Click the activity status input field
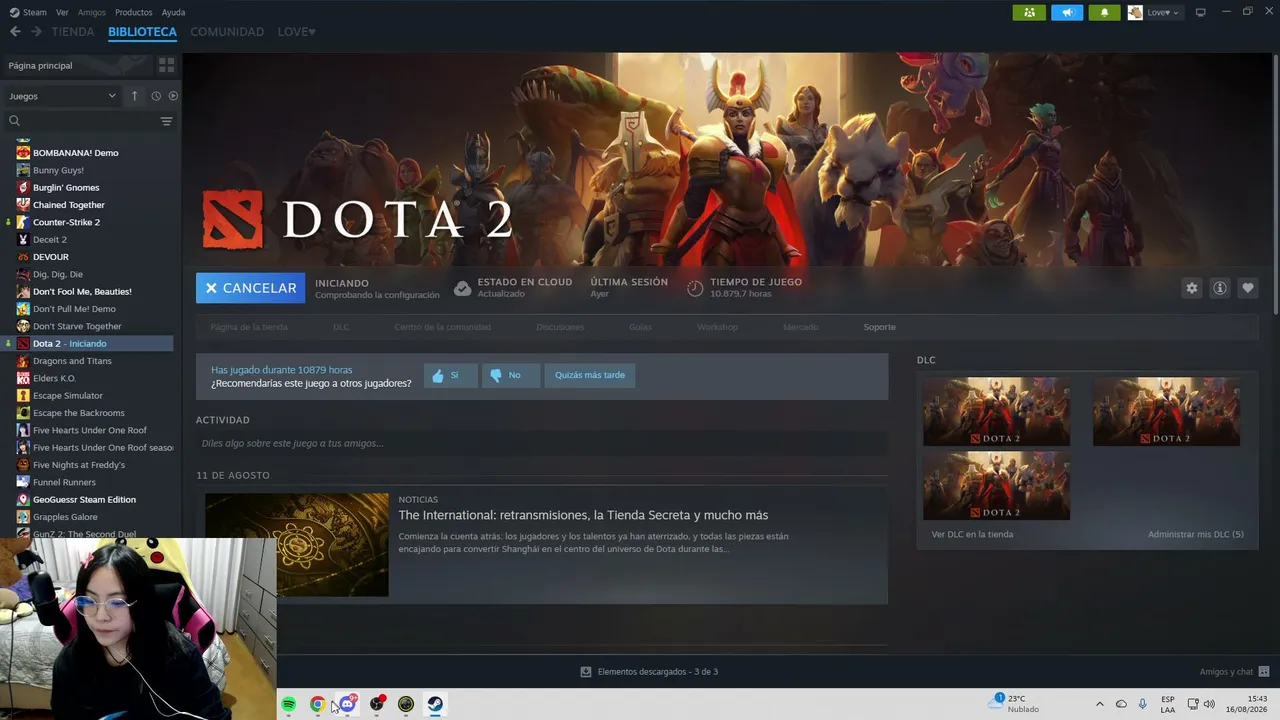1280x720 pixels. (541, 443)
